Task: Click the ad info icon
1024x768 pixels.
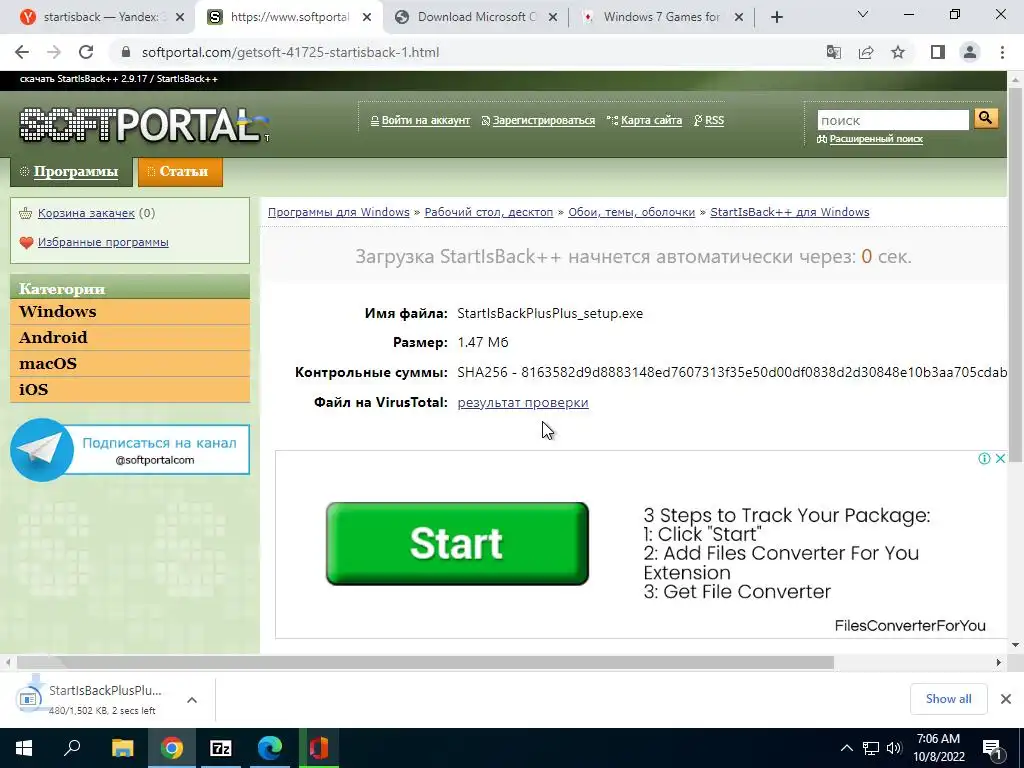Action: click(x=984, y=458)
